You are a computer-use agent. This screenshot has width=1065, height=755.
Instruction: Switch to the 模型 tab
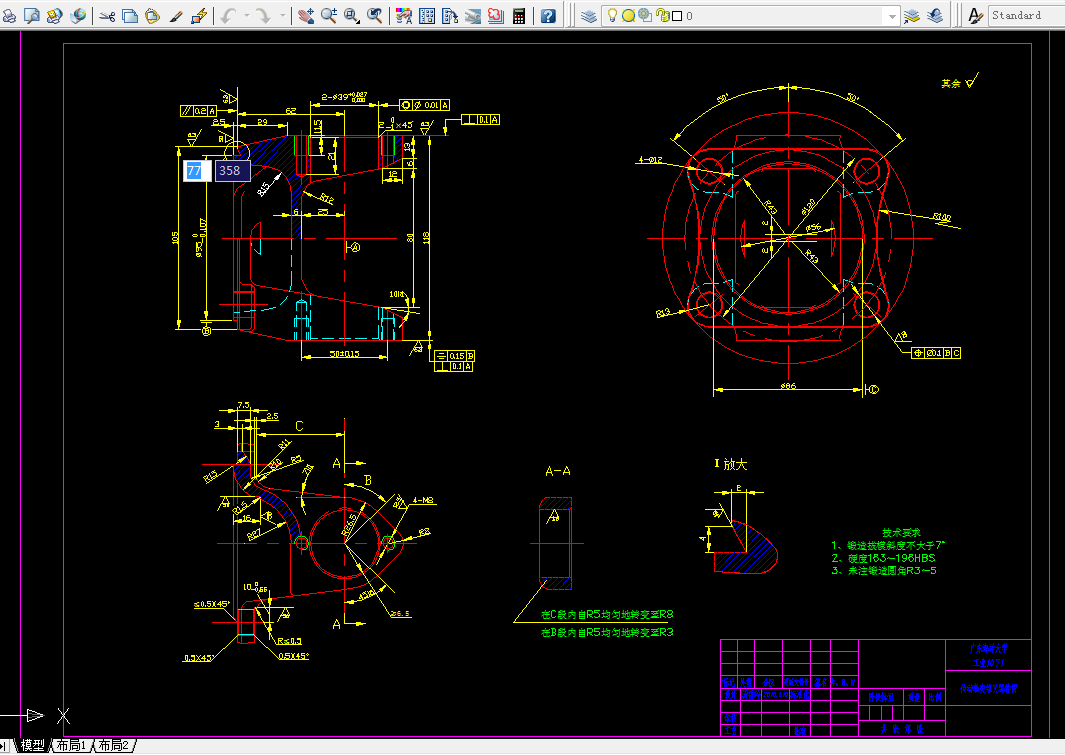(x=32, y=745)
